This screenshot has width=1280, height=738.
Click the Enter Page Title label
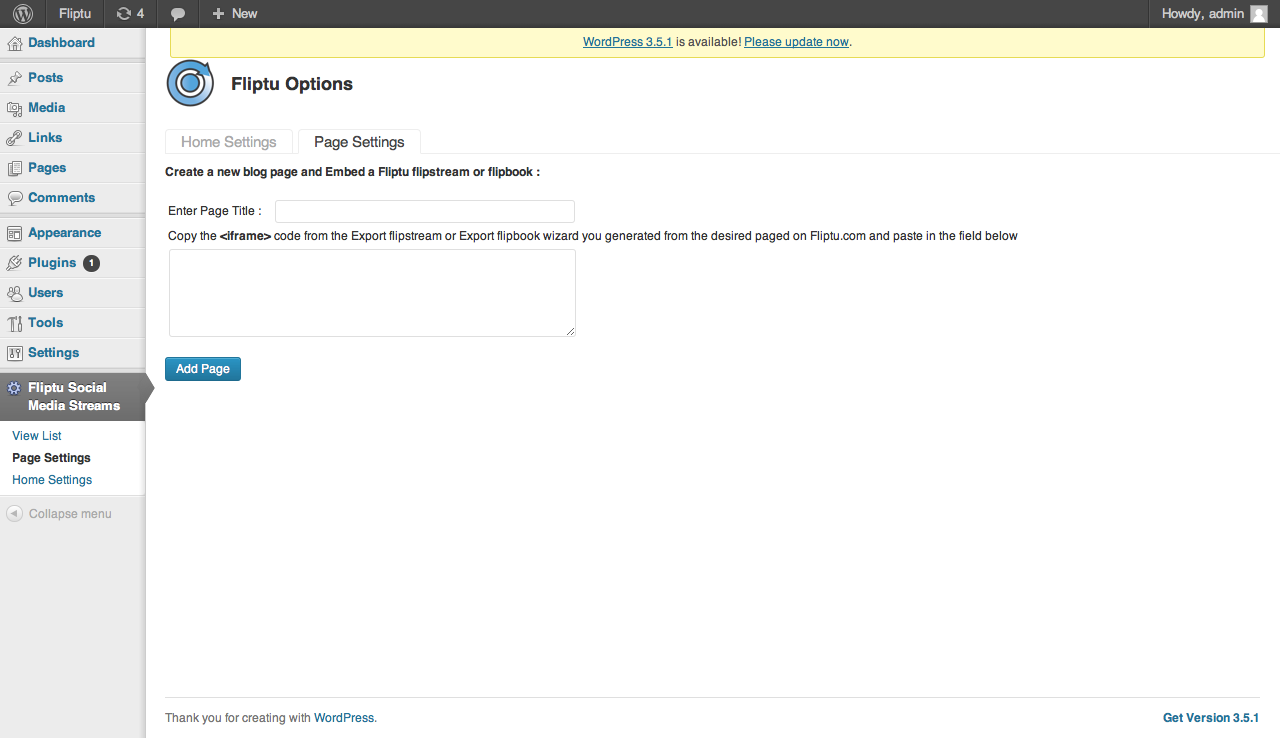(215, 211)
